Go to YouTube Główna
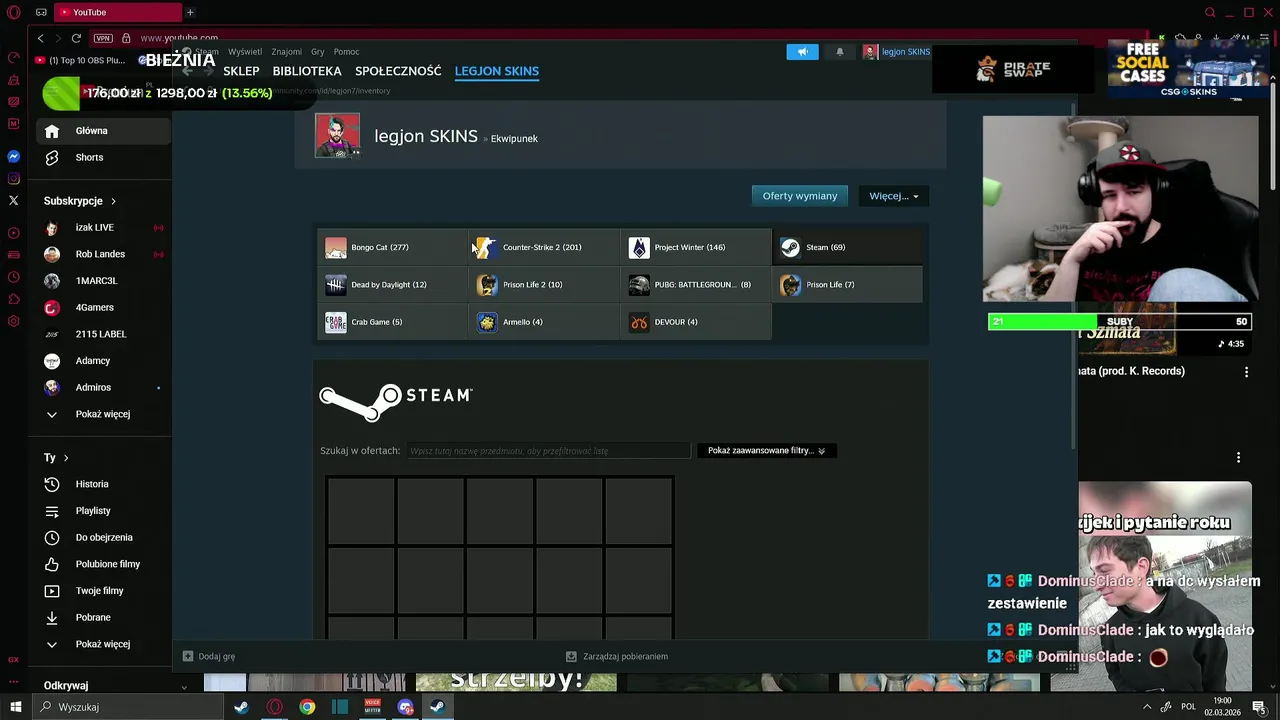 (102, 131)
